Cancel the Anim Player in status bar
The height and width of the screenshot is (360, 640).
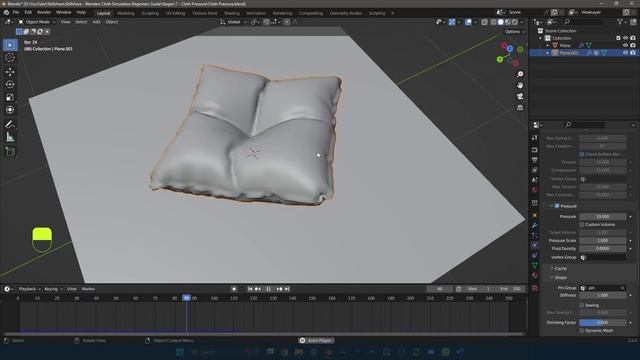pyautogui.click(x=302, y=340)
